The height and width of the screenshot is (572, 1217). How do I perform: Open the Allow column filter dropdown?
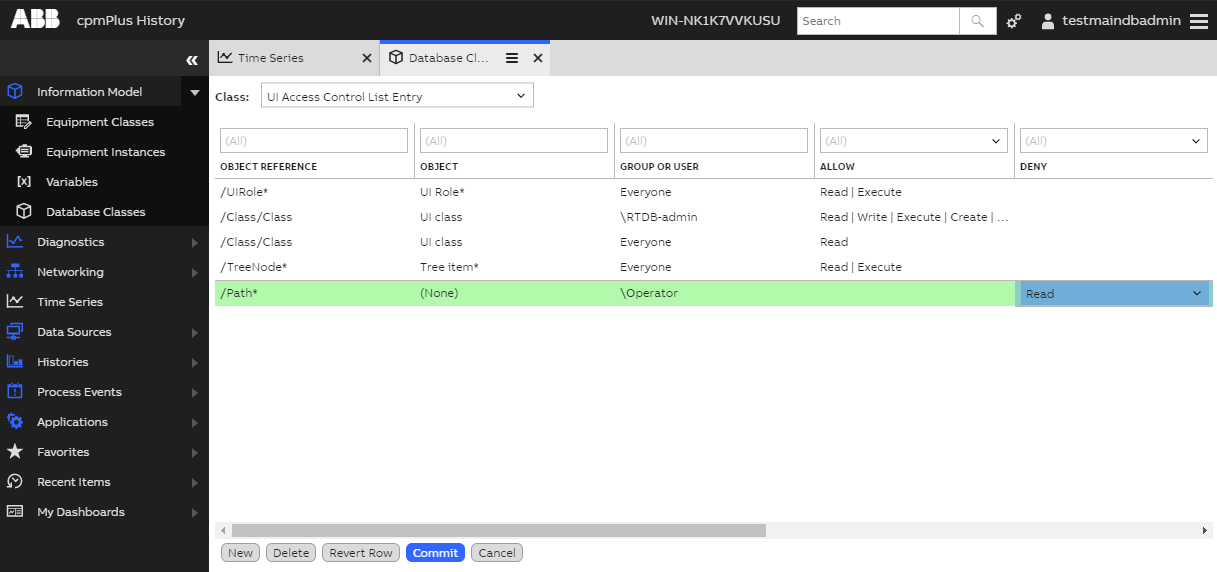[996, 141]
